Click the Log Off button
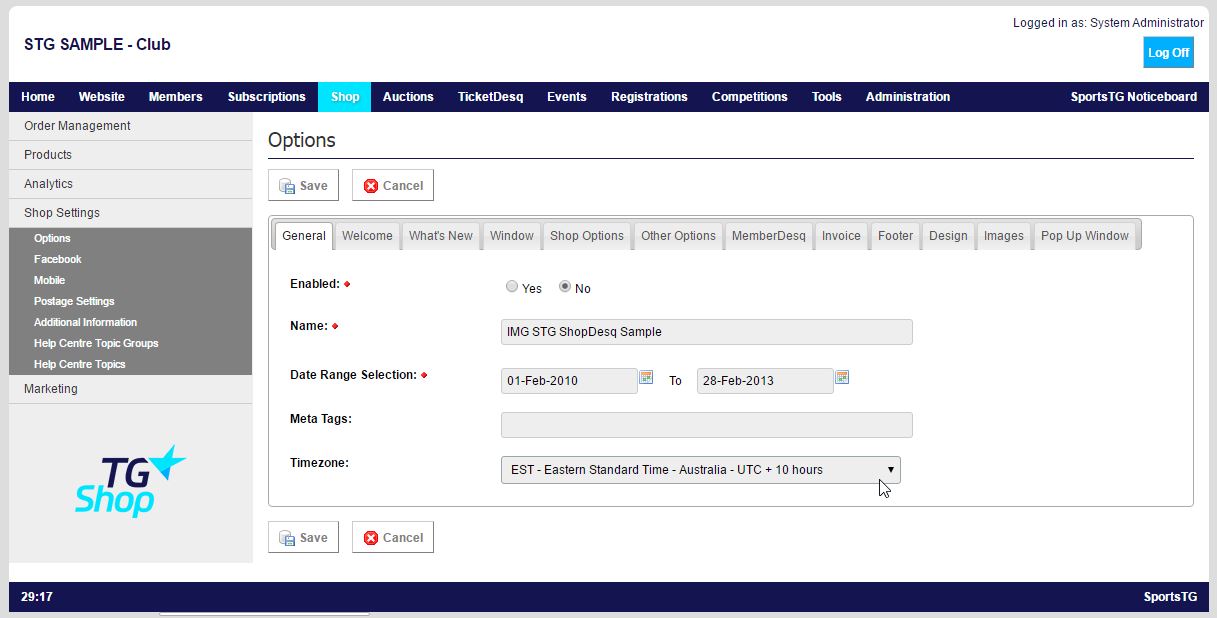Image resolution: width=1217 pixels, height=618 pixels. coord(1169,53)
